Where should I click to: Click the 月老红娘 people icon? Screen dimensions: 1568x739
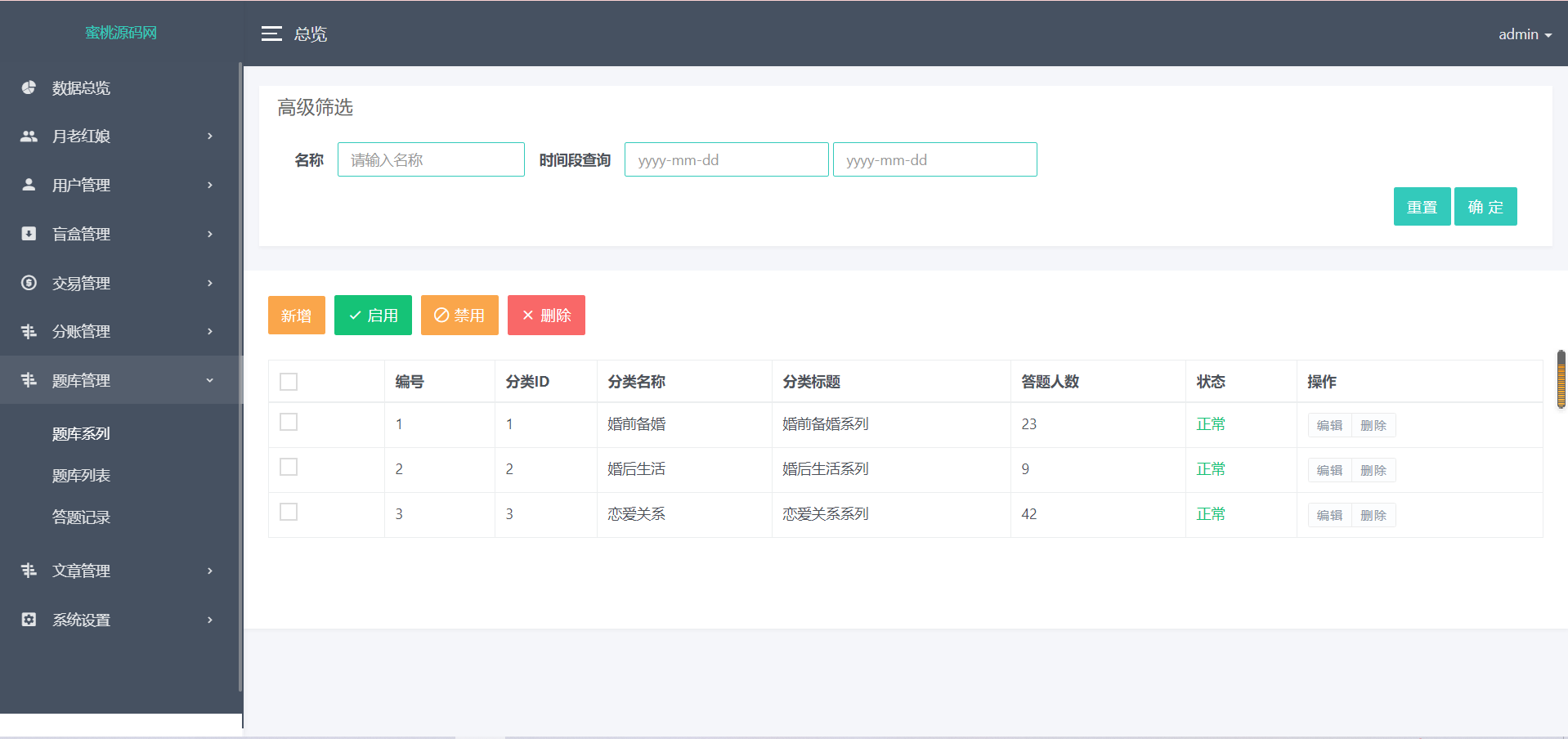29,137
